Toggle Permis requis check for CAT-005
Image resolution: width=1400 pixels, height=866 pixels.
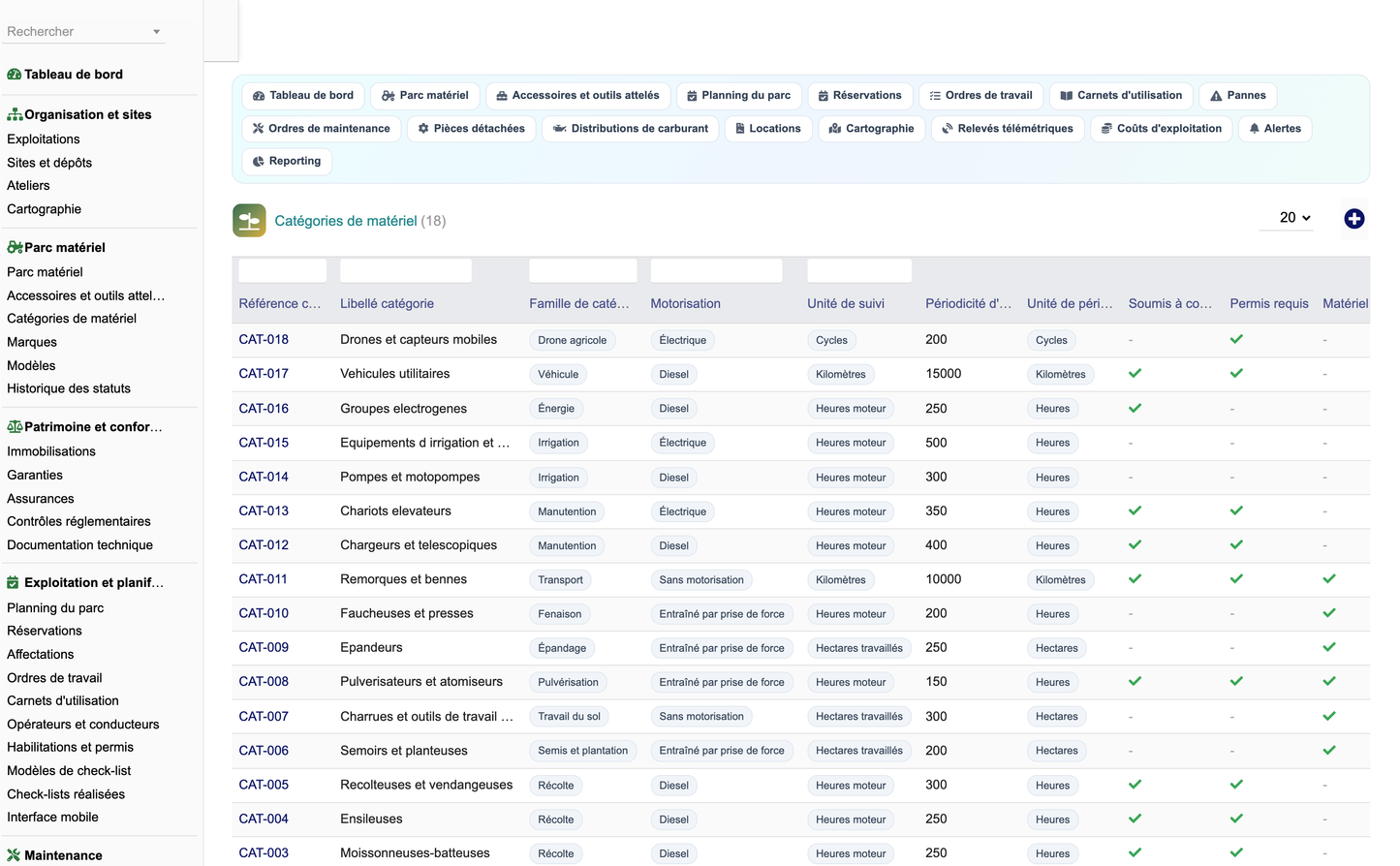click(1236, 785)
